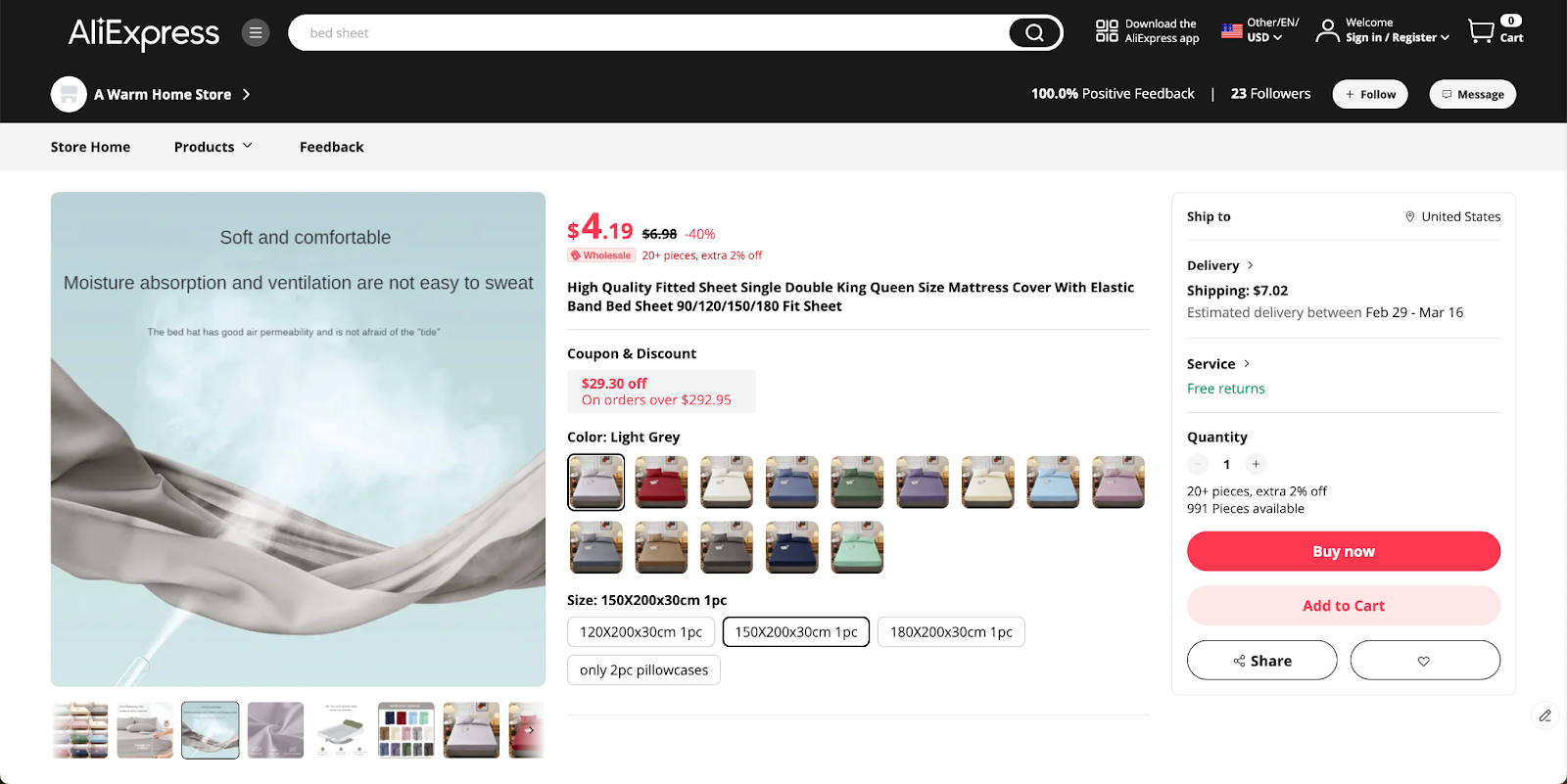Click the edit pencil floating icon
This screenshot has height=784, width=1567.
1544,715
